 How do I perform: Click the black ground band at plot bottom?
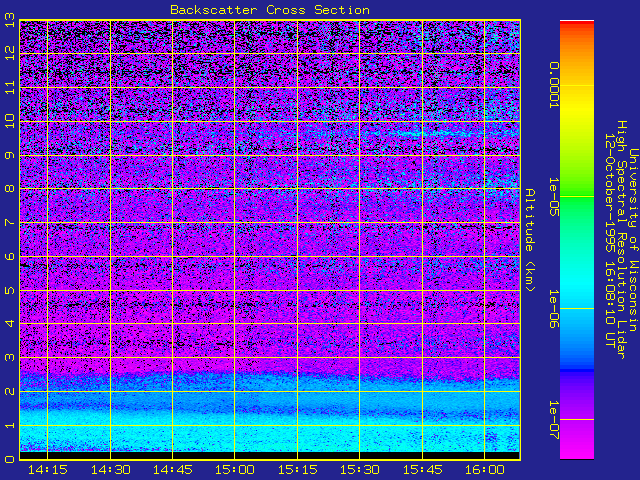point(270,455)
